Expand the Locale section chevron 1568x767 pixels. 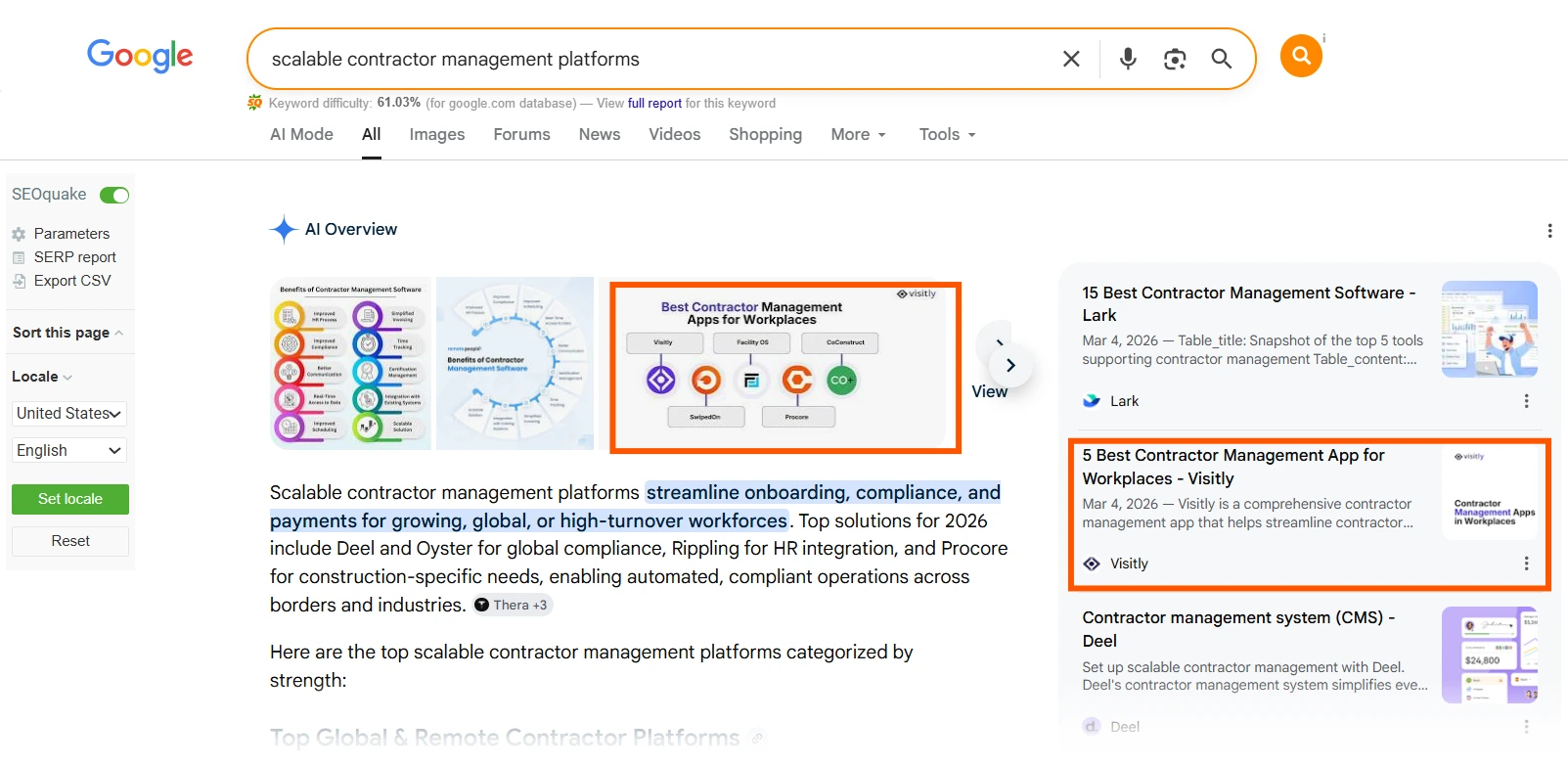click(x=67, y=377)
